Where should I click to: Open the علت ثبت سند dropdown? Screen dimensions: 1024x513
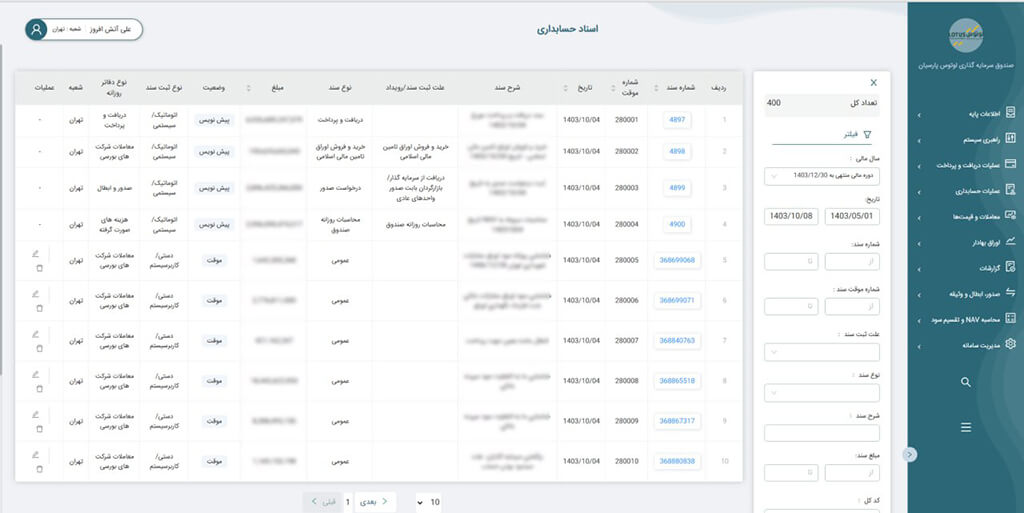pyautogui.click(x=821, y=352)
